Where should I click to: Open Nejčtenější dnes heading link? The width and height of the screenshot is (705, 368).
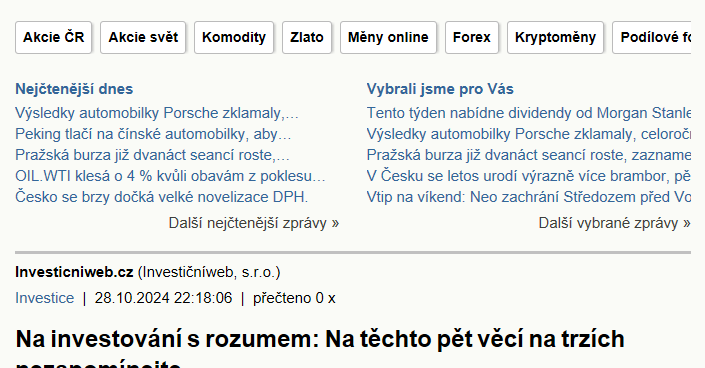click(x=74, y=89)
